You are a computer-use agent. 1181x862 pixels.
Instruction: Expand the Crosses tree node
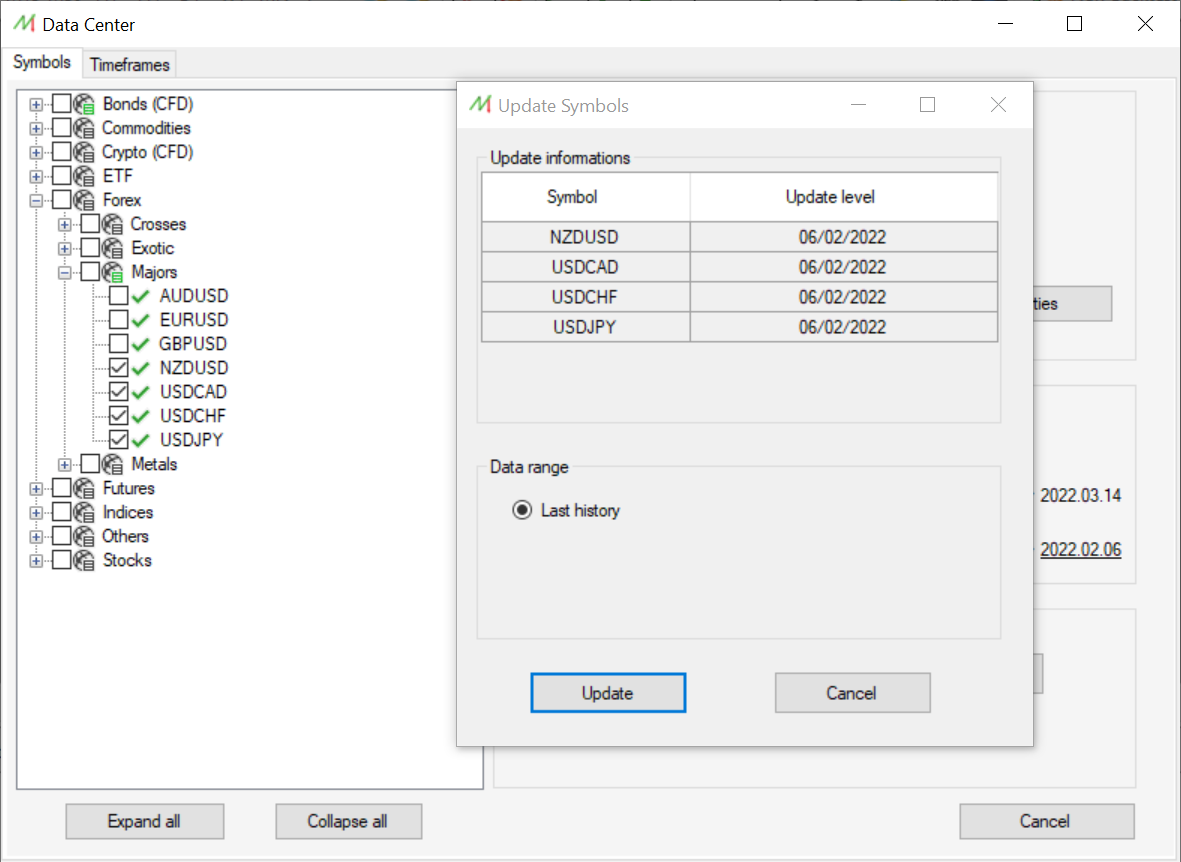[x=65, y=225]
